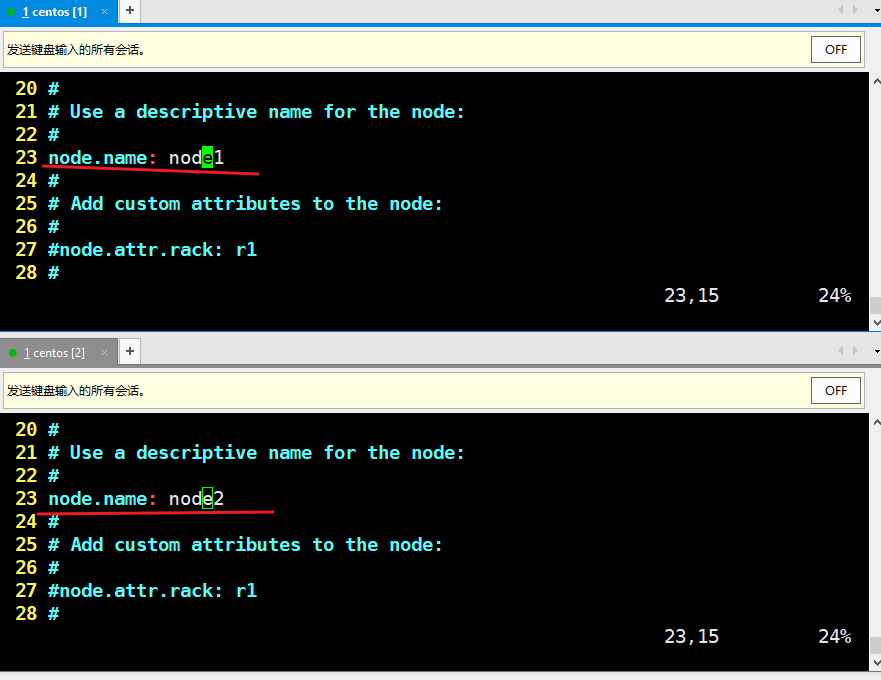Screen dimensions: 881x680
Task: Click 'node.name:' key in upper terminal
Action: point(102,158)
